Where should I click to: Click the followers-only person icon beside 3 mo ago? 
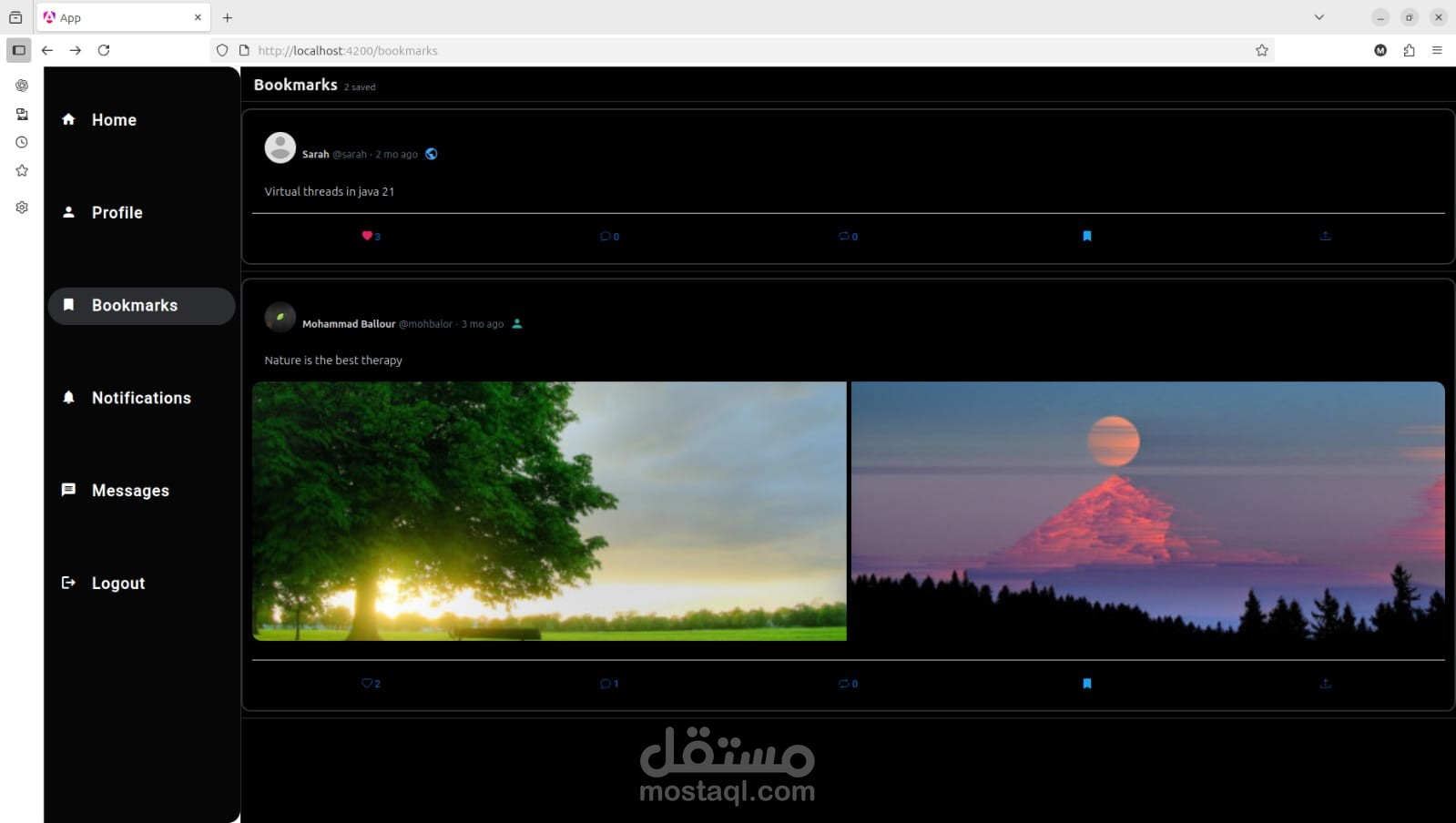coord(517,323)
